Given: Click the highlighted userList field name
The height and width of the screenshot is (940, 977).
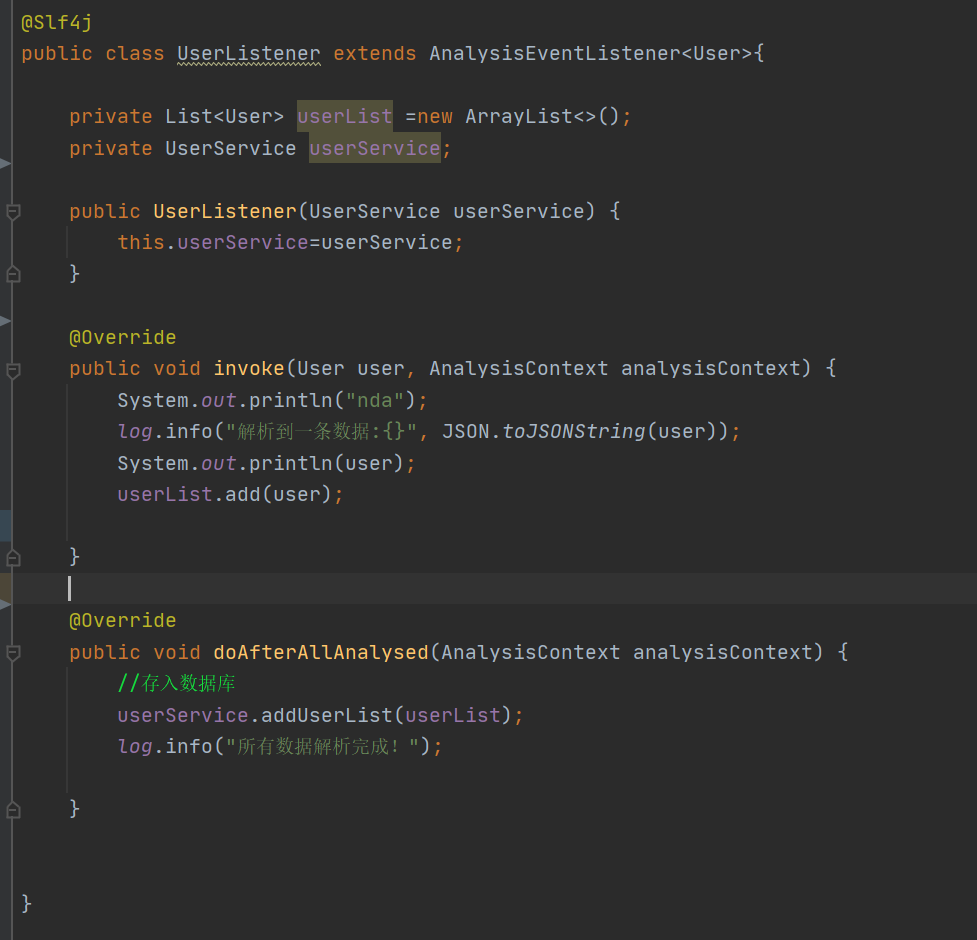Looking at the screenshot, I should (344, 116).
